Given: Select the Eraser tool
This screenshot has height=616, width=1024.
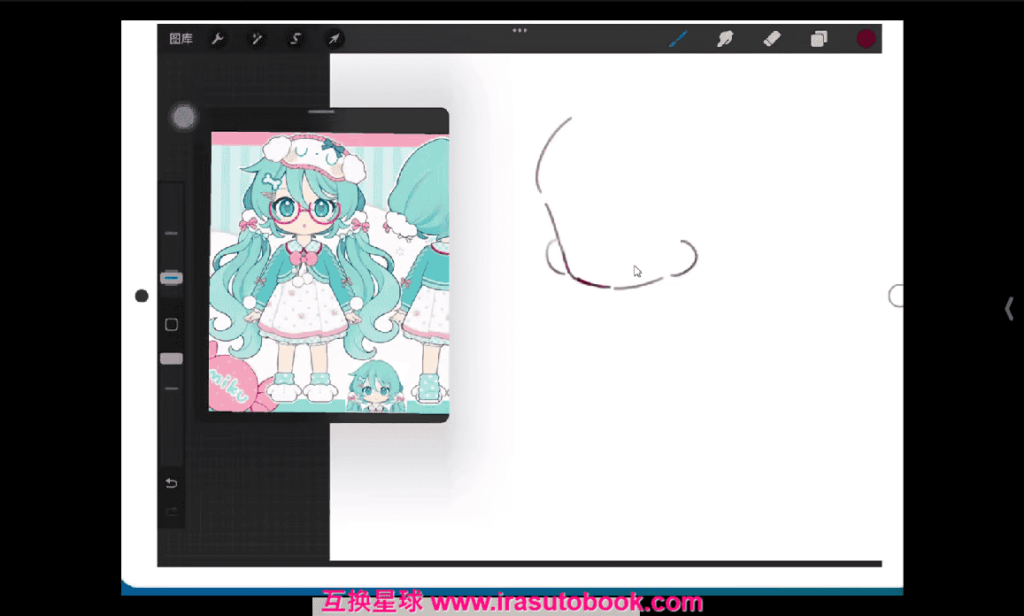Looking at the screenshot, I should tap(772, 39).
